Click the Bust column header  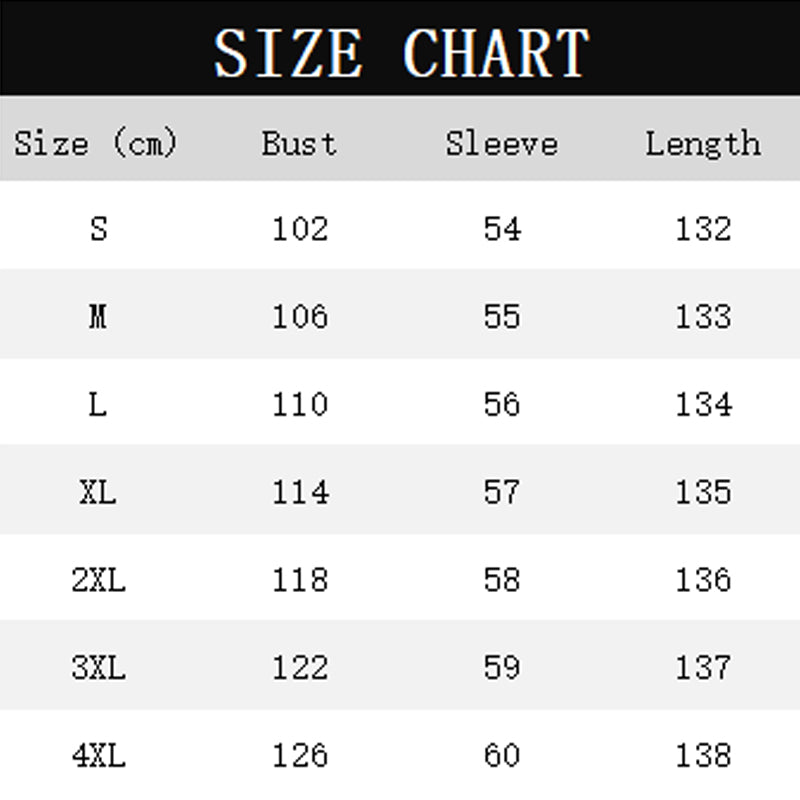(299, 143)
